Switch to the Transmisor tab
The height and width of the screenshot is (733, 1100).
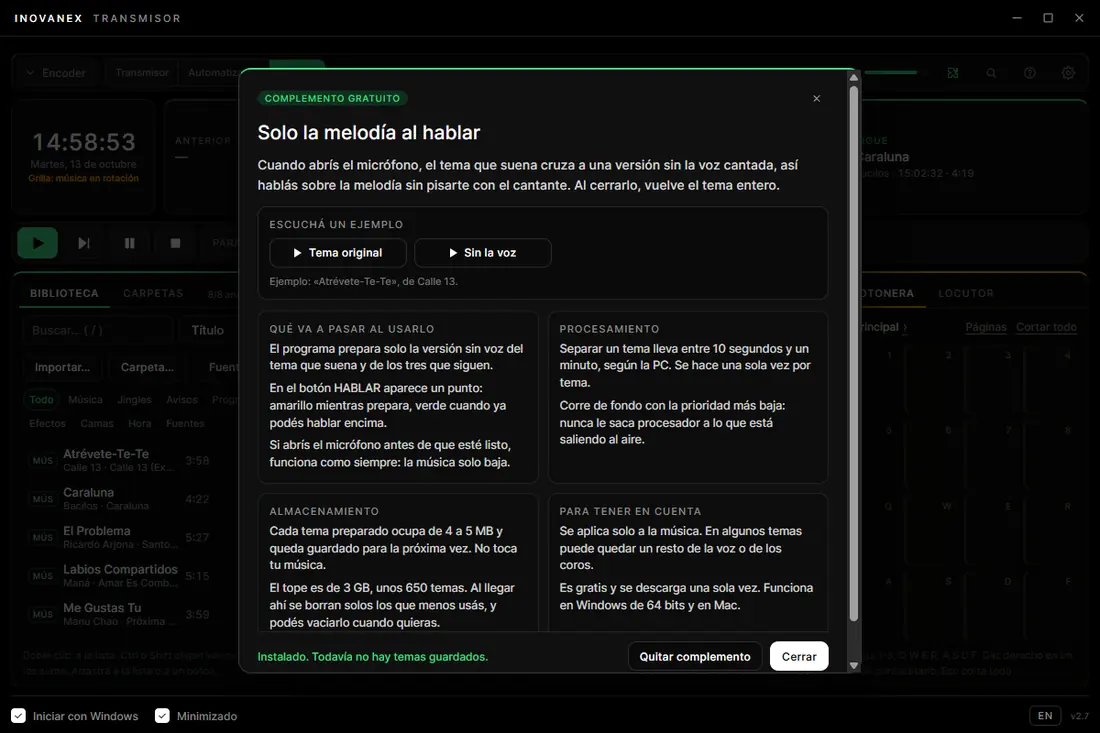click(x=142, y=73)
